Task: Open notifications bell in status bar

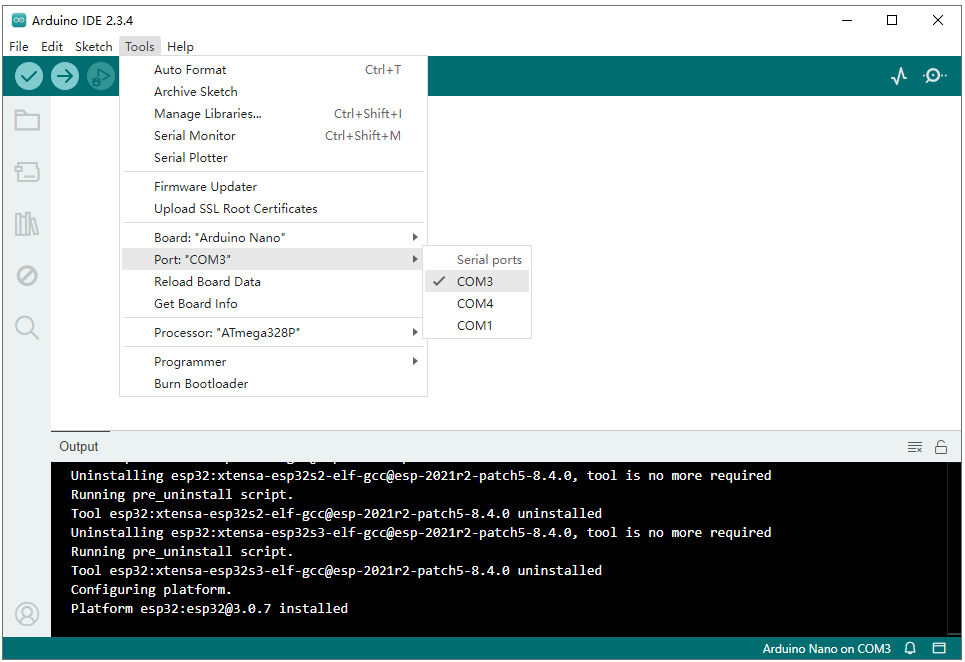Action: click(x=910, y=648)
